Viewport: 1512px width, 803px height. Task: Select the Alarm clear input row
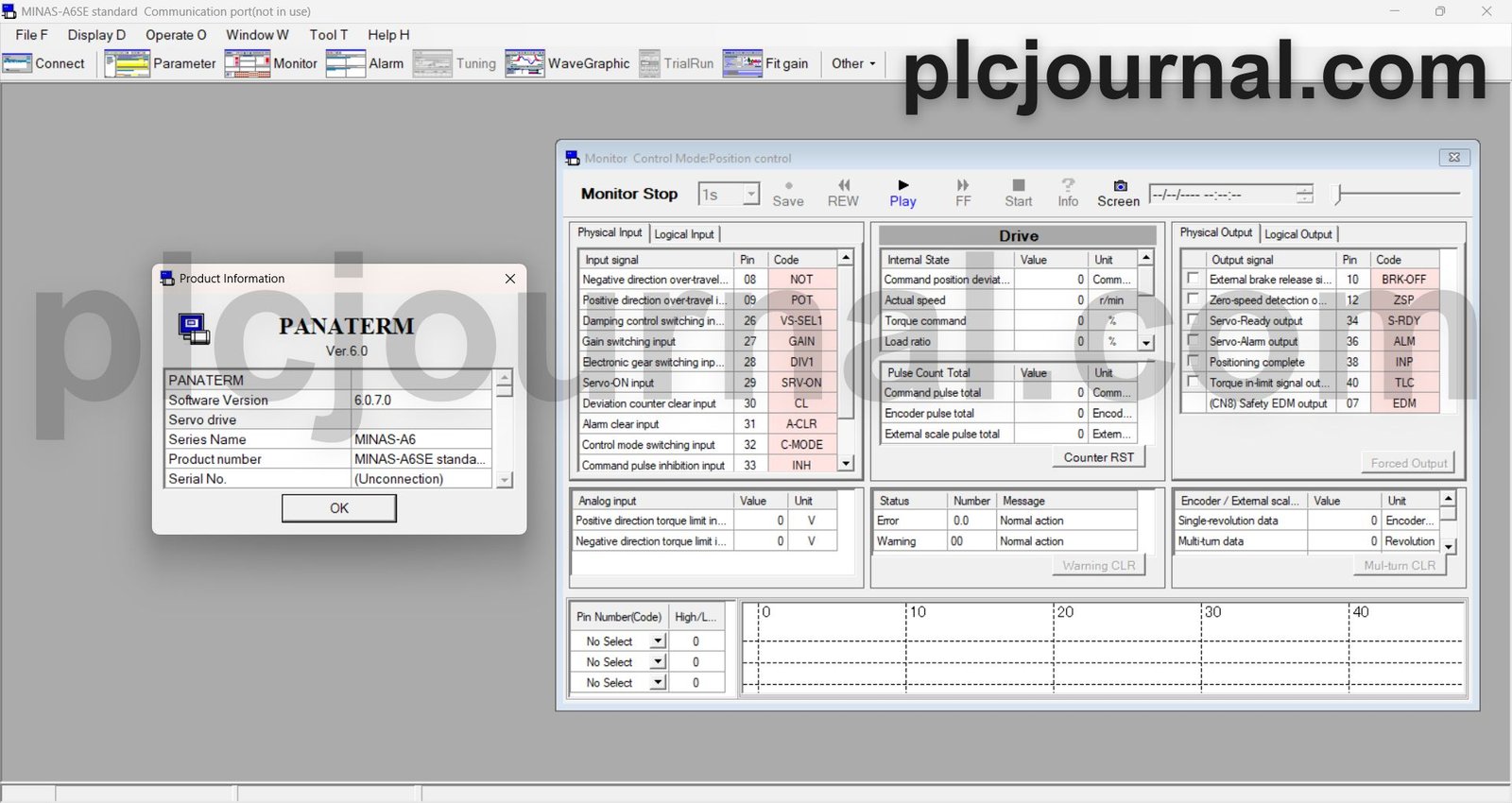[707, 424]
